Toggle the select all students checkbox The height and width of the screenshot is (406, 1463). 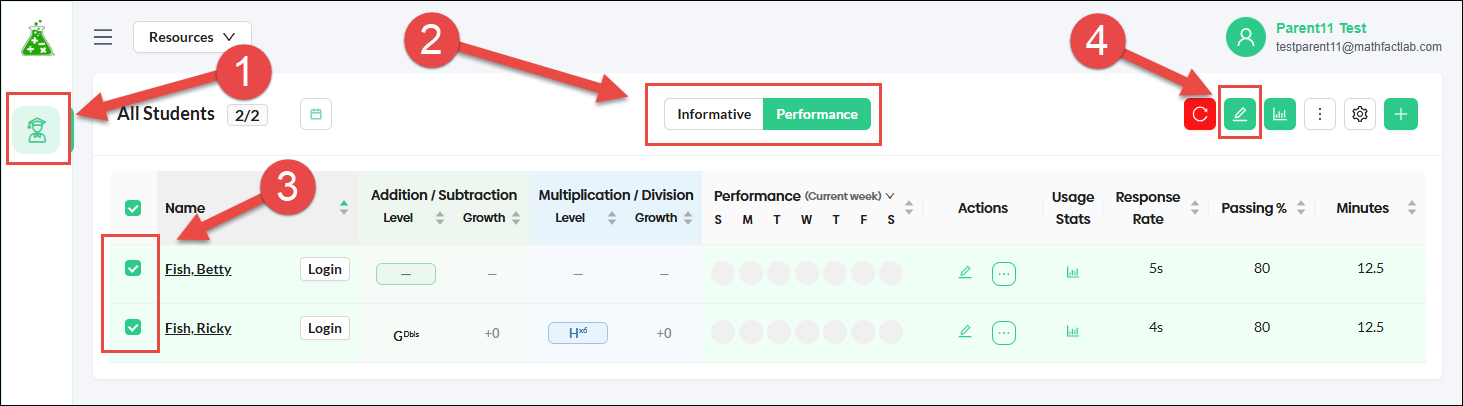pyautogui.click(x=133, y=208)
